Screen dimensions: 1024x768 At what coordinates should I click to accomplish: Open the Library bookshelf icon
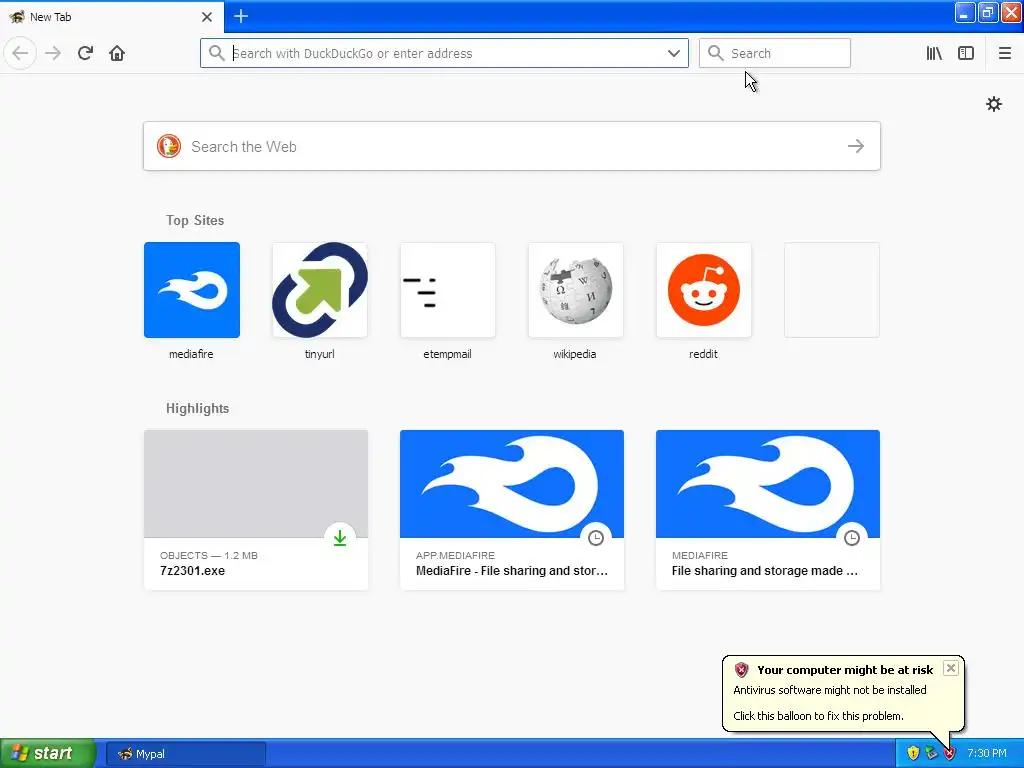point(934,53)
